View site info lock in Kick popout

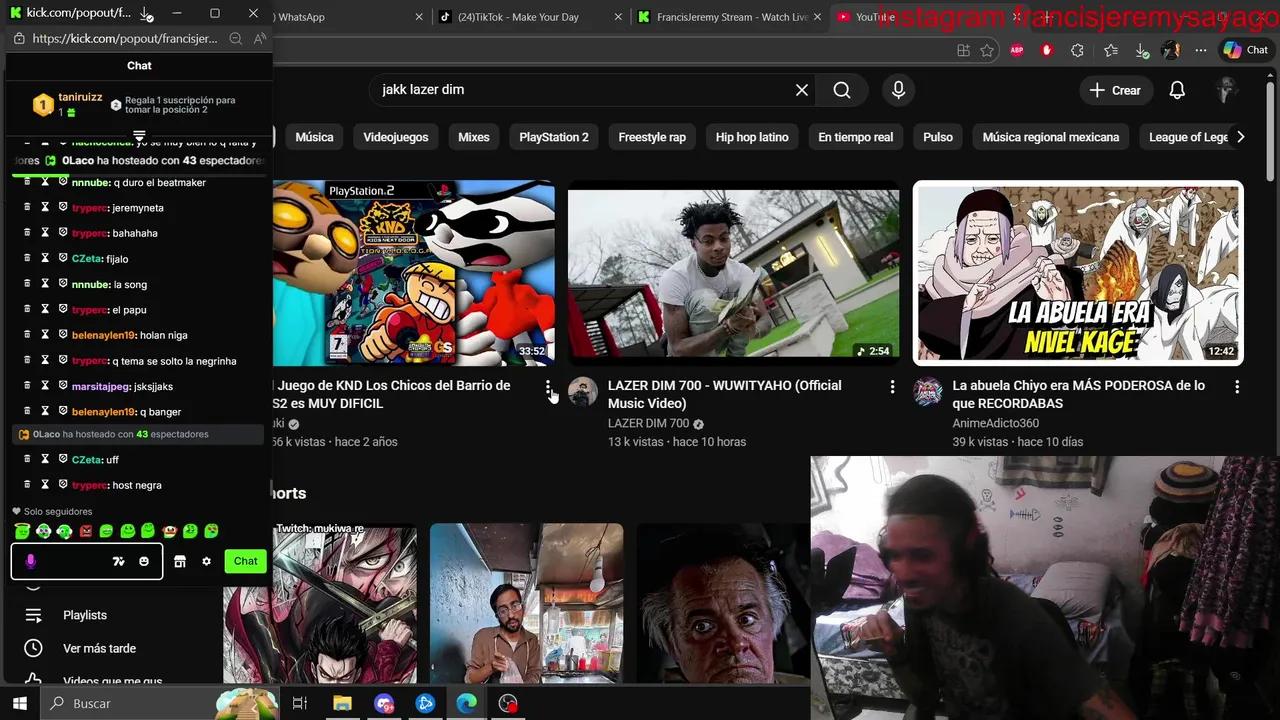[x=19, y=38]
